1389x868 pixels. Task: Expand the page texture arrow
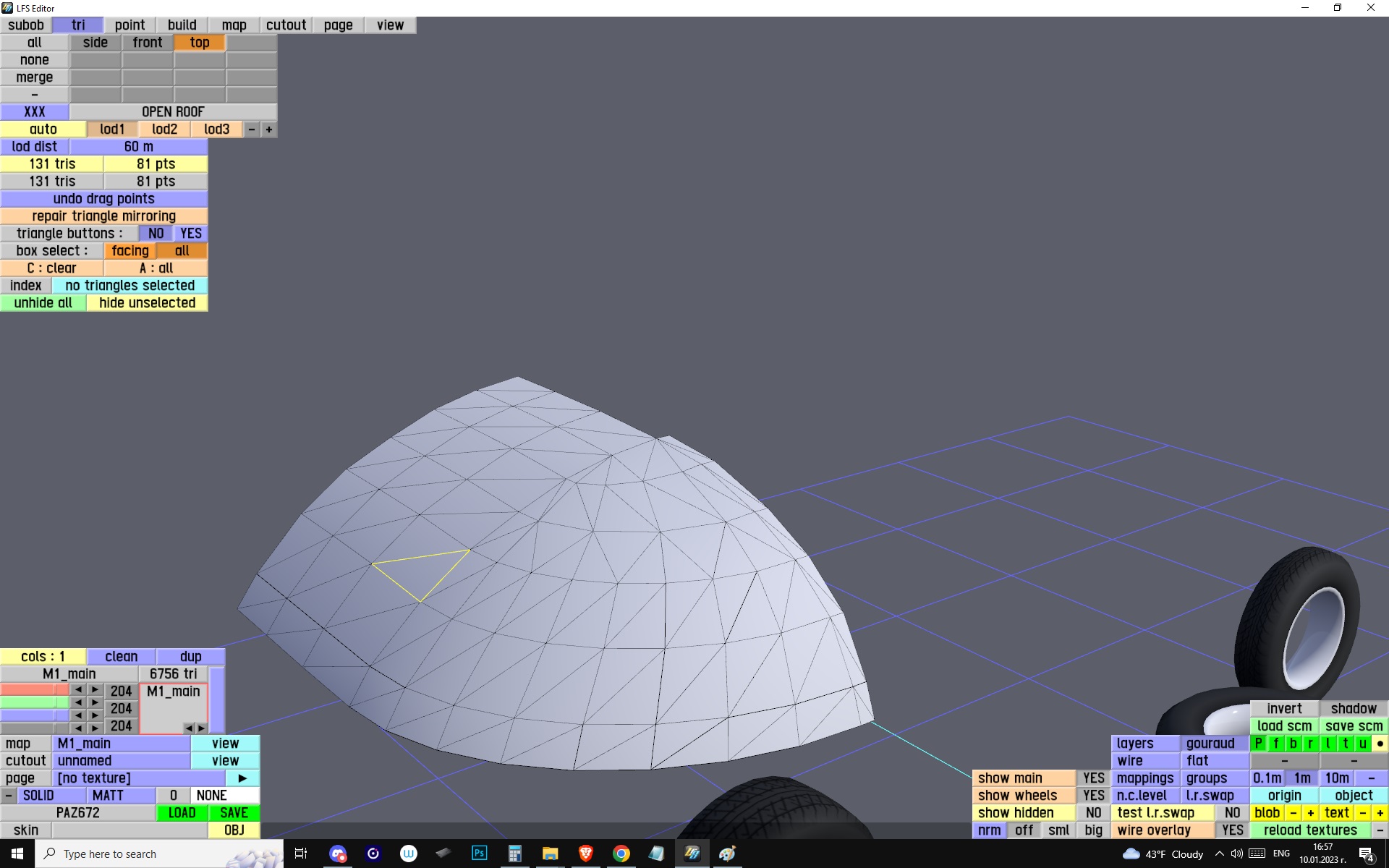coord(242,778)
